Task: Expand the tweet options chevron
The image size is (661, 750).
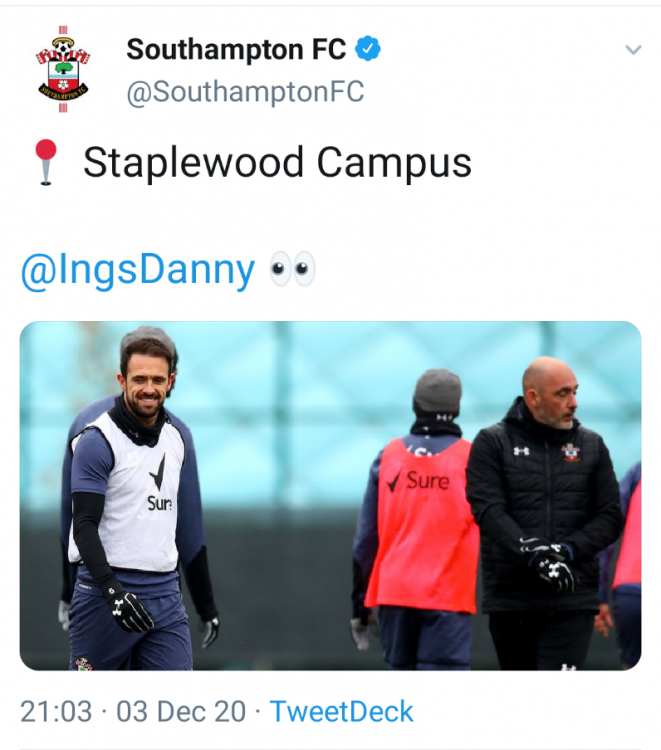Action: (632, 50)
